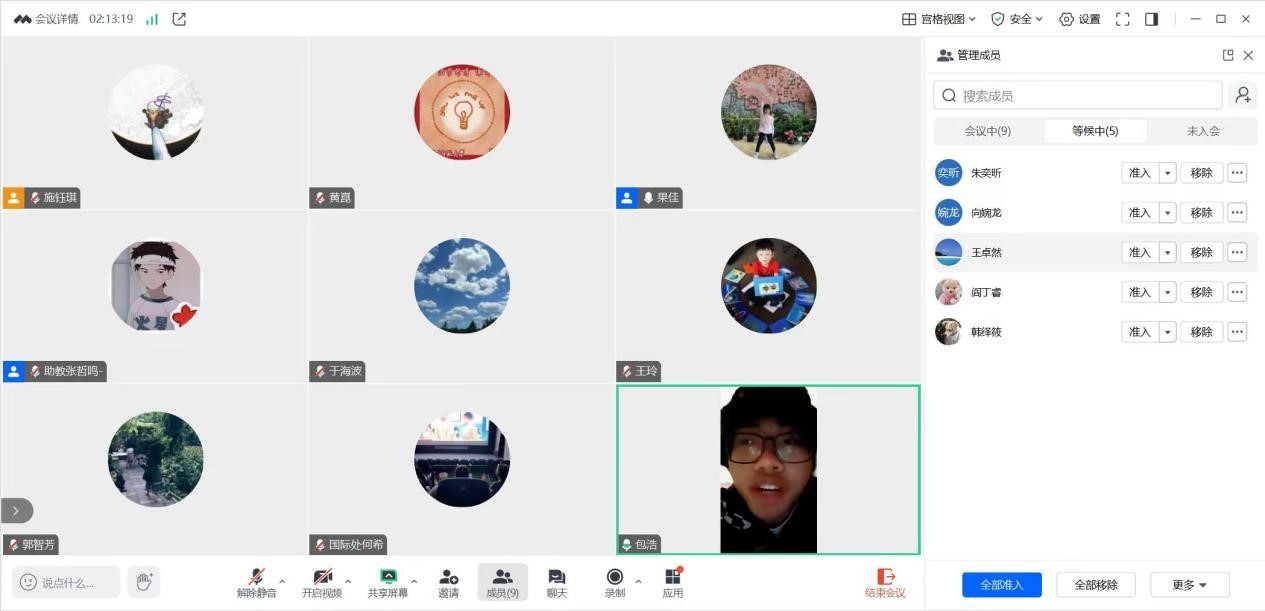Unmute microphone in bottom toolbar

(256, 577)
